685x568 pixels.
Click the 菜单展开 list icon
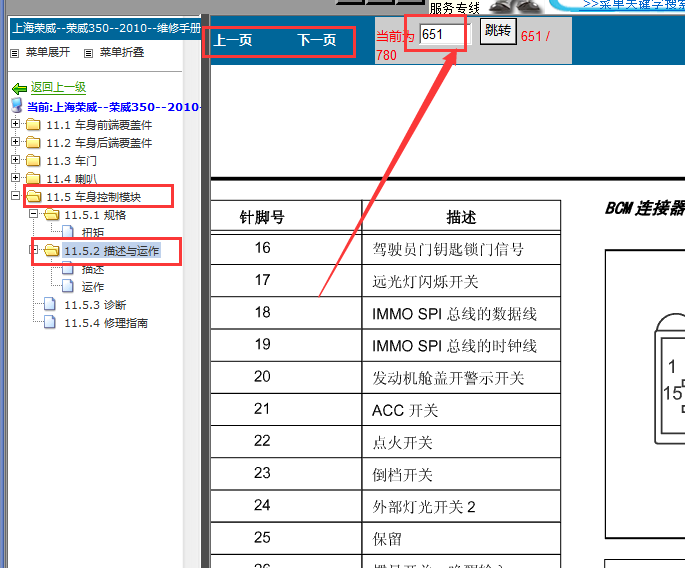(x=14, y=53)
